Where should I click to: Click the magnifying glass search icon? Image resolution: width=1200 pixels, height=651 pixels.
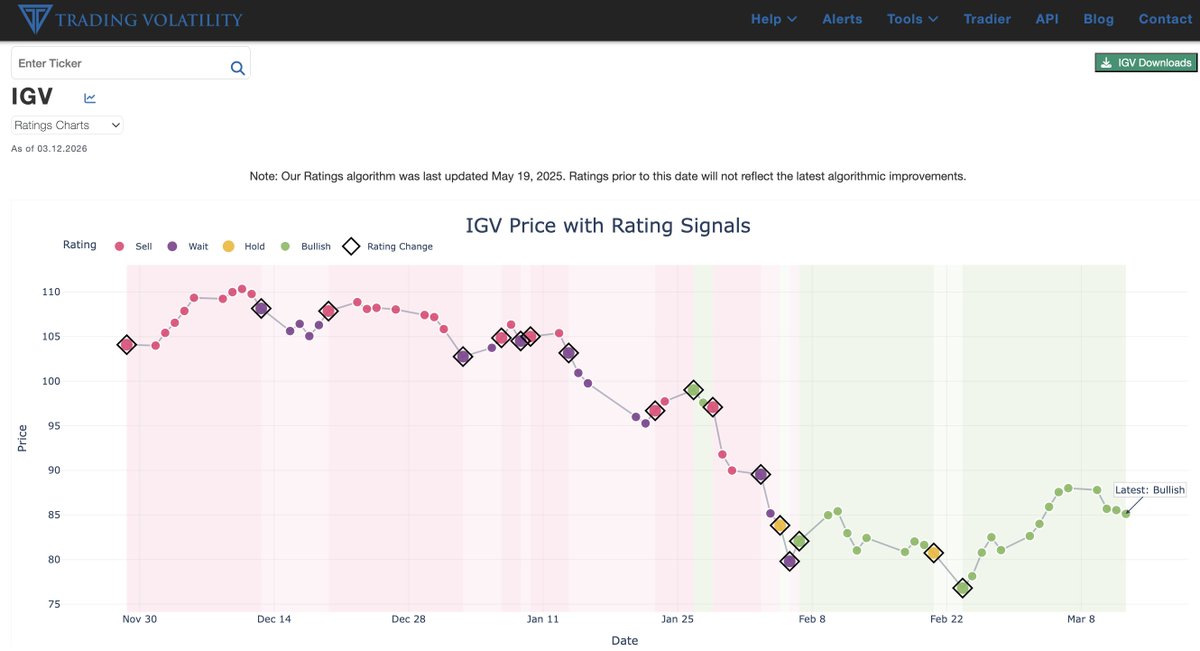point(237,68)
